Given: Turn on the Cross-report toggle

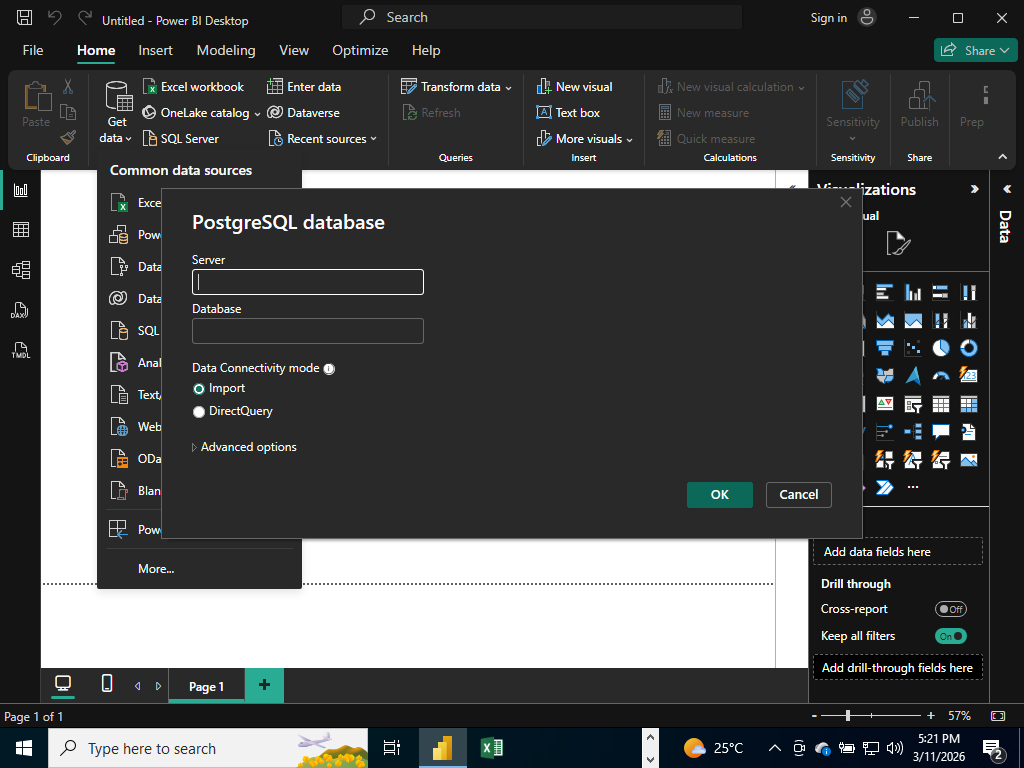Looking at the screenshot, I should (x=950, y=609).
